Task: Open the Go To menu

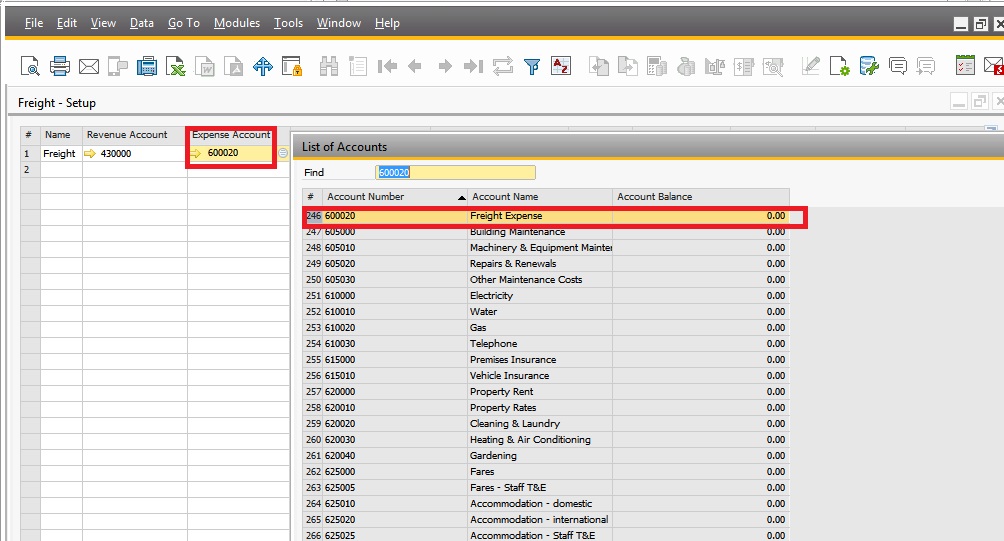Action: pos(184,23)
